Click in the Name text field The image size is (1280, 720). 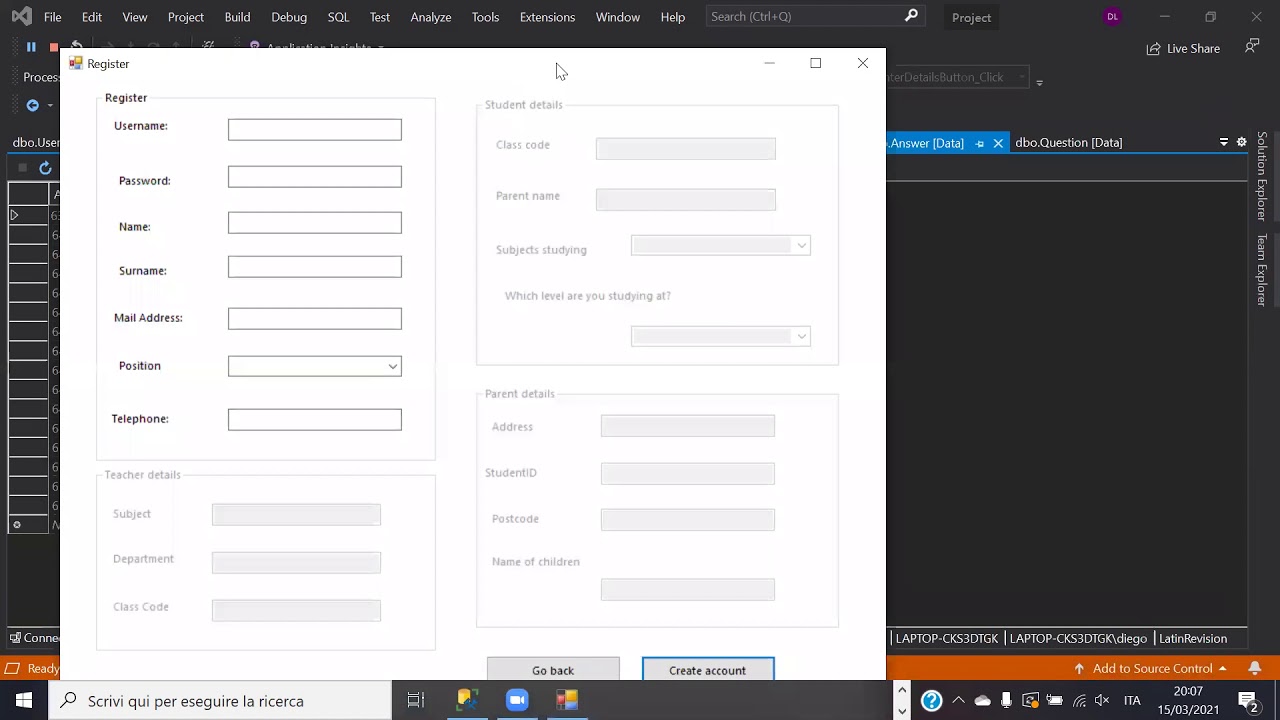coord(315,223)
